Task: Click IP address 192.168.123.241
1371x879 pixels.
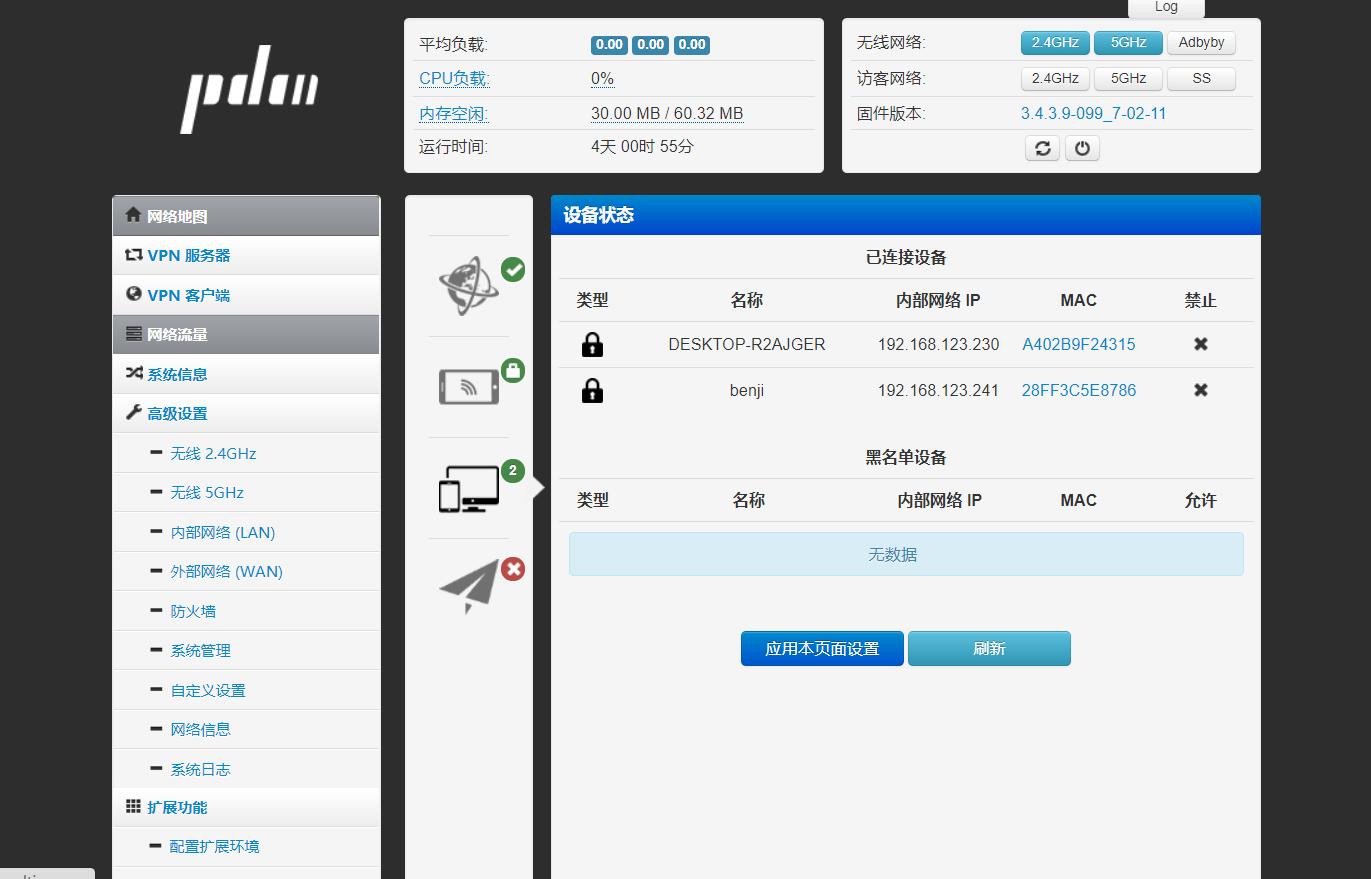Action: point(938,390)
